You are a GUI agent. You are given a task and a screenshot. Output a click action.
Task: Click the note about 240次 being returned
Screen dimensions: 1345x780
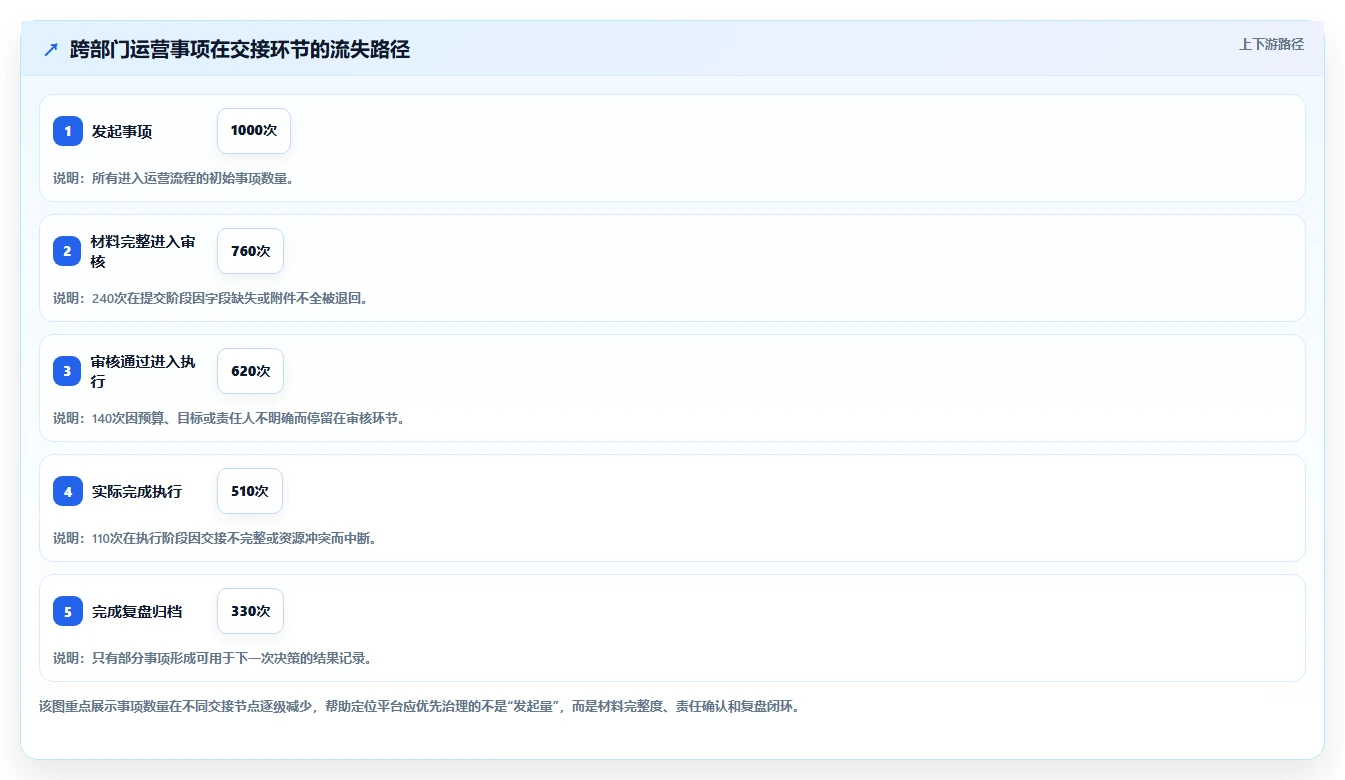tap(211, 298)
